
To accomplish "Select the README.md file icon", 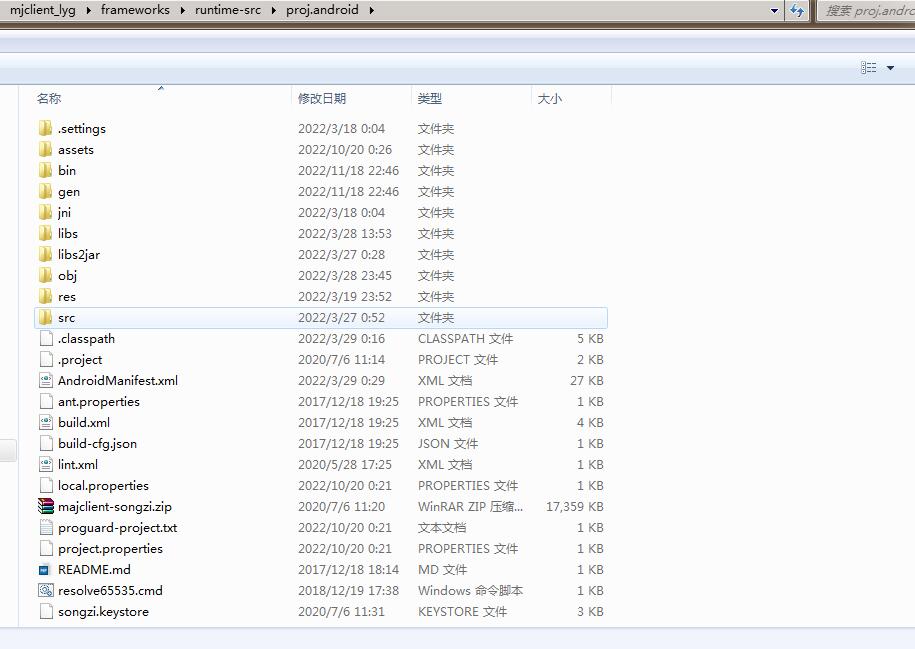I will coord(44,570).
